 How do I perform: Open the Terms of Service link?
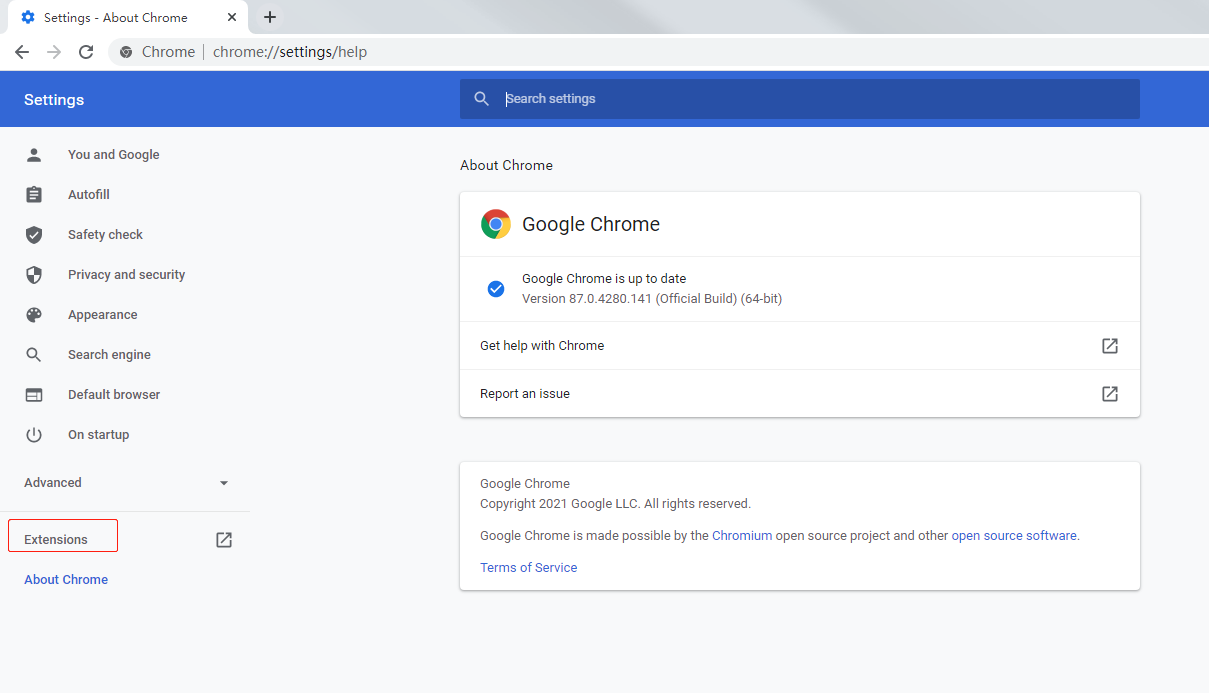click(528, 568)
